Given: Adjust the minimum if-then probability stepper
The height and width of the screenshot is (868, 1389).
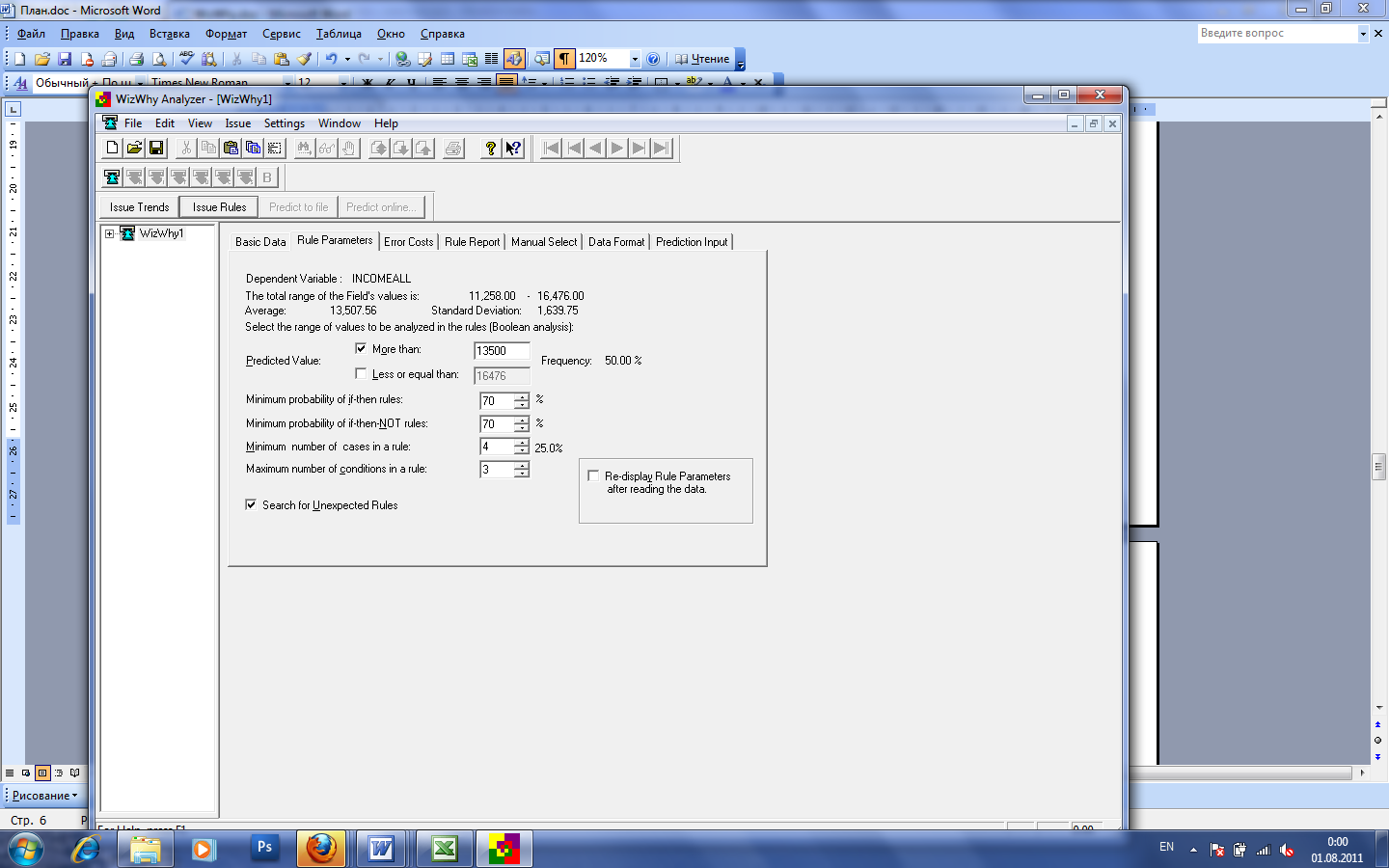Looking at the screenshot, I should pyautogui.click(x=522, y=400).
